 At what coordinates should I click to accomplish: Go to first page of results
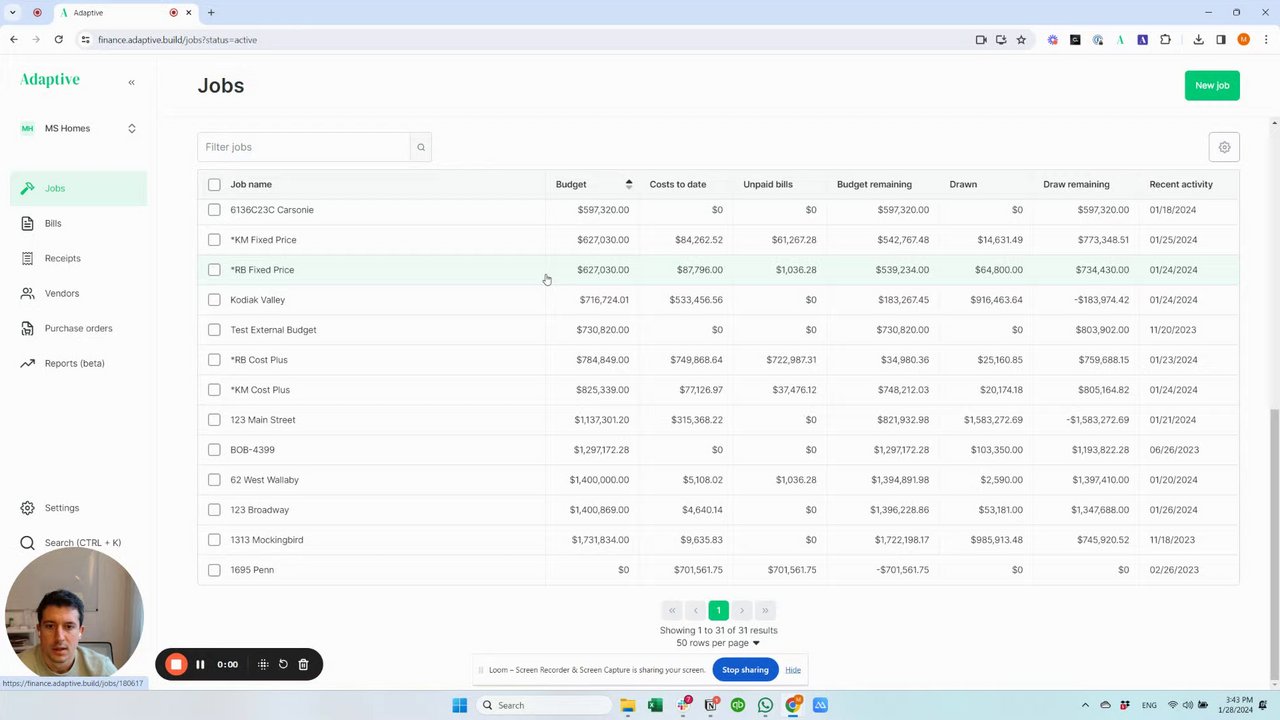pos(672,610)
